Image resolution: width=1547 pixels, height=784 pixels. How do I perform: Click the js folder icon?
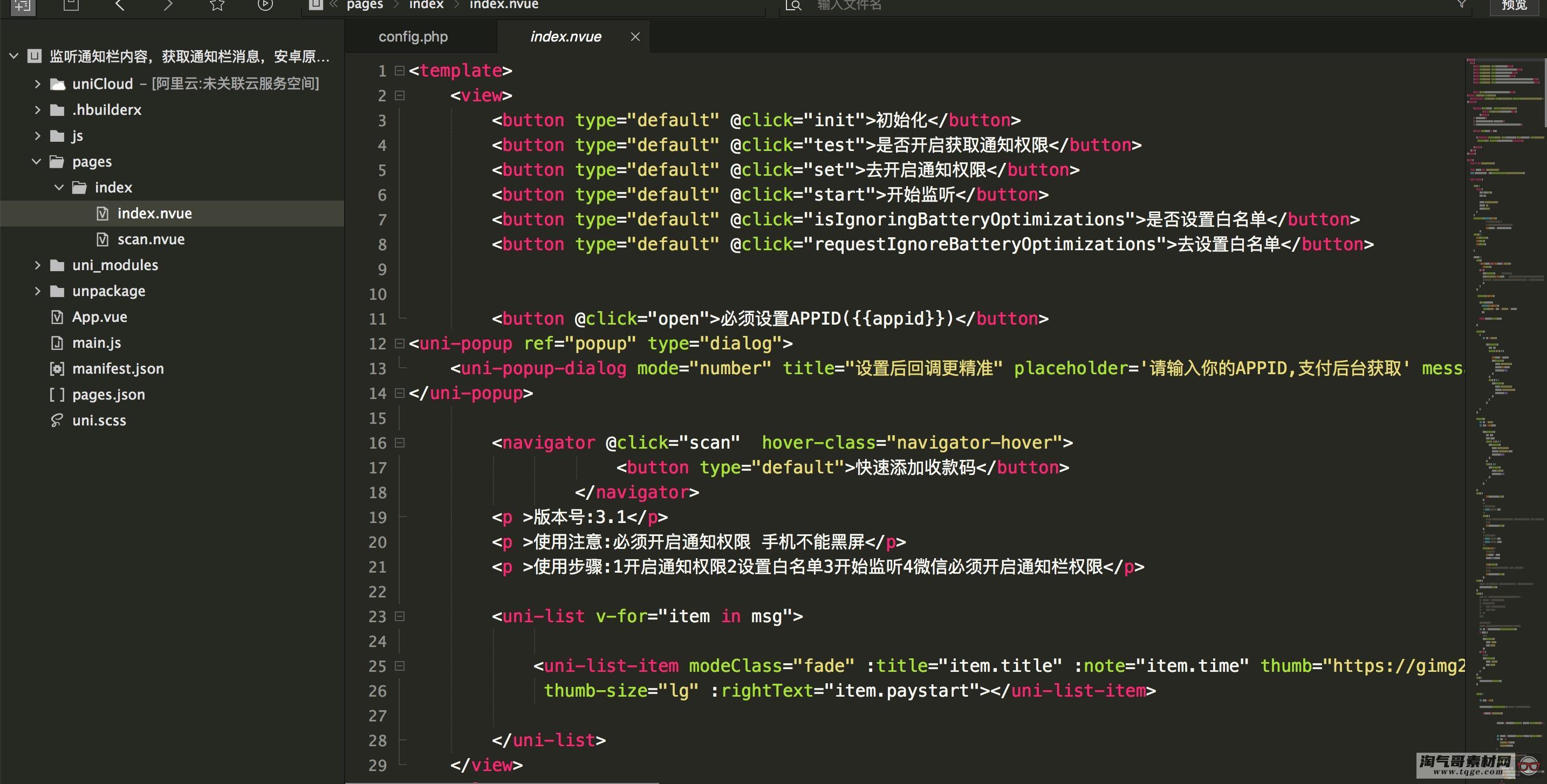57,136
